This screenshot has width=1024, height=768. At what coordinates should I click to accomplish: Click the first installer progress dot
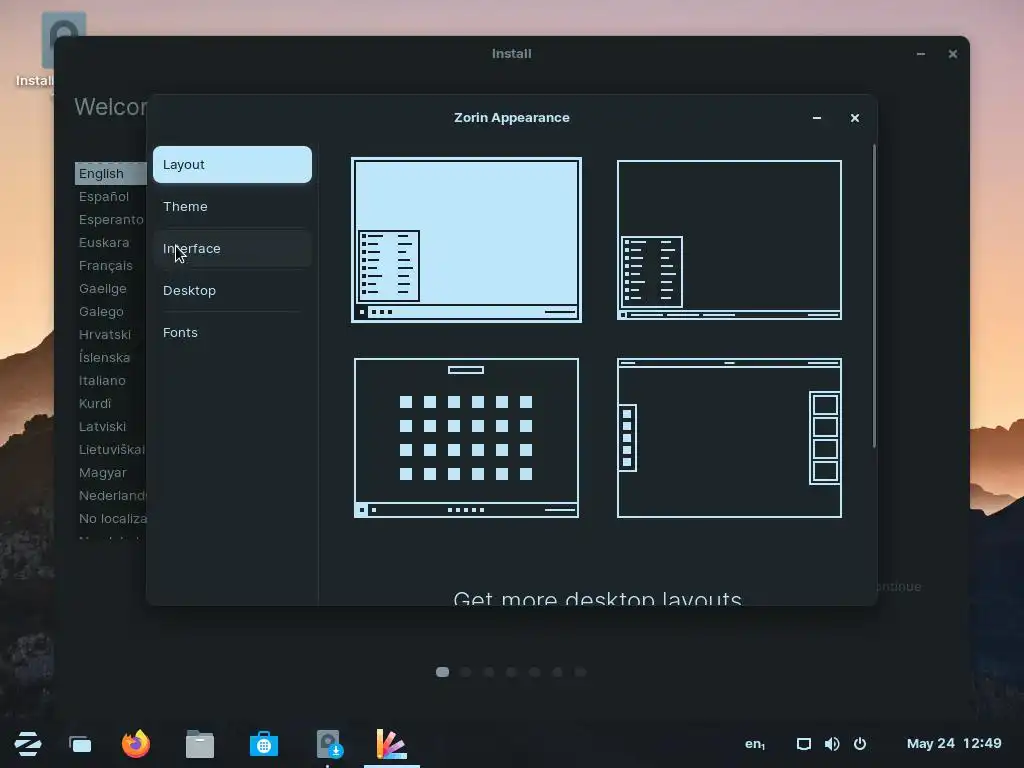(x=442, y=672)
